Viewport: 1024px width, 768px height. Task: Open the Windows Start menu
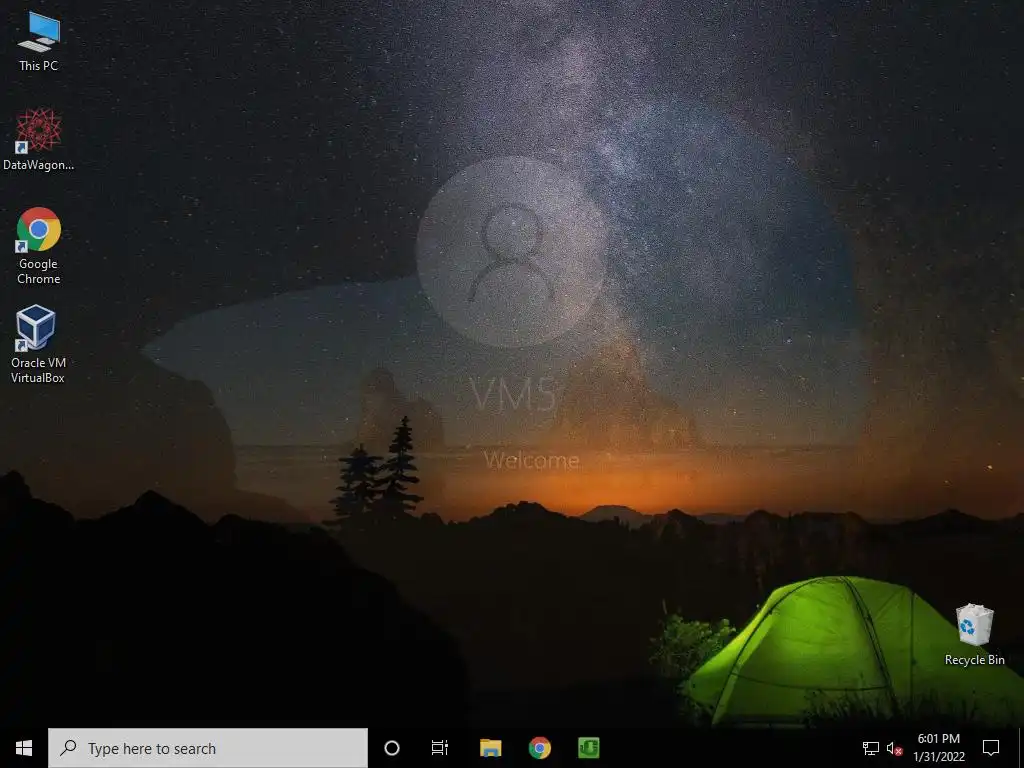click(x=24, y=748)
